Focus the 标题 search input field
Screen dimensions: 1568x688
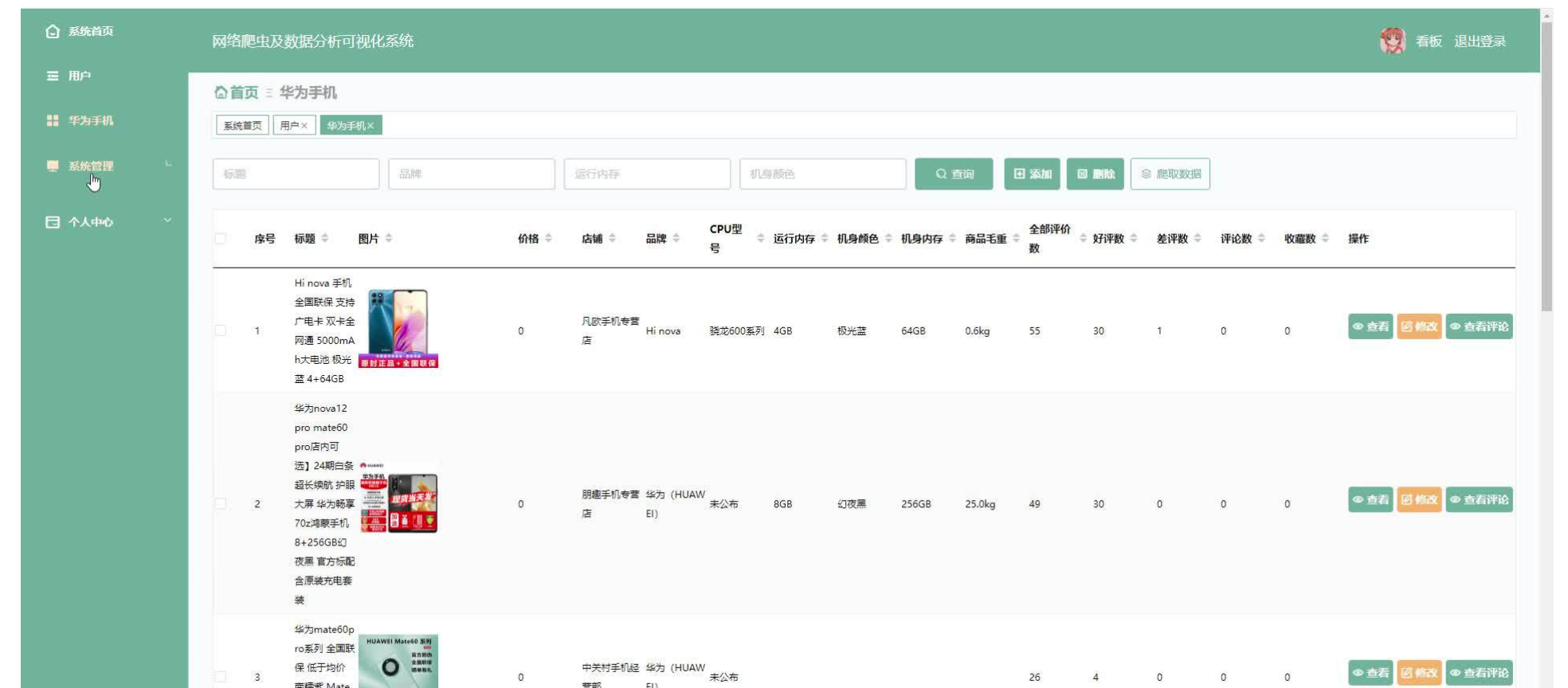(296, 174)
